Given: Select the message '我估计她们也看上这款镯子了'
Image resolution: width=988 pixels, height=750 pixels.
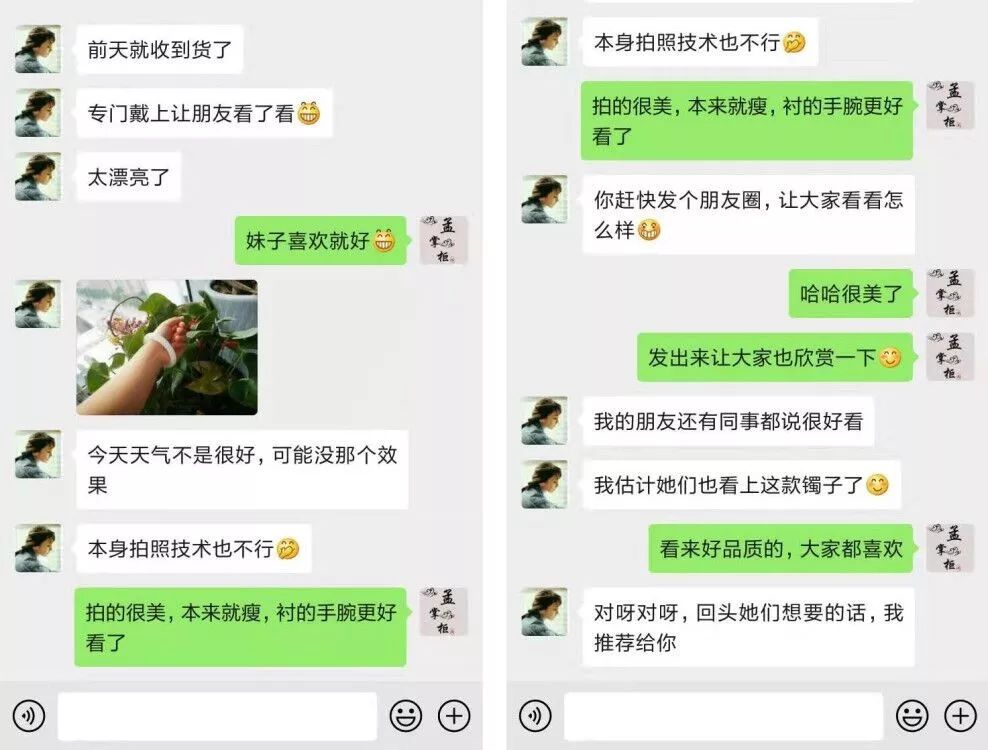Looking at the screenshot, I should pyautogui.click(x=742, y=485).
